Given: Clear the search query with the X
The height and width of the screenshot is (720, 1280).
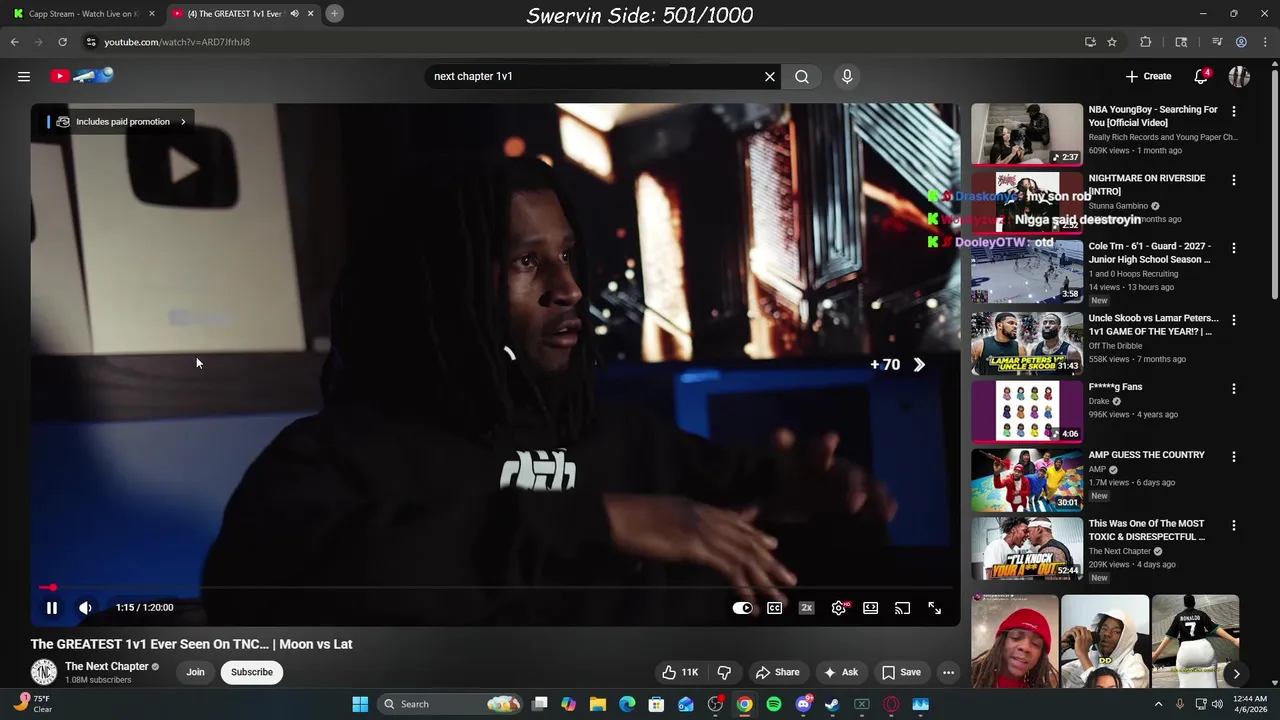Looking at the screenshot, I should click(x=770, y=76).
